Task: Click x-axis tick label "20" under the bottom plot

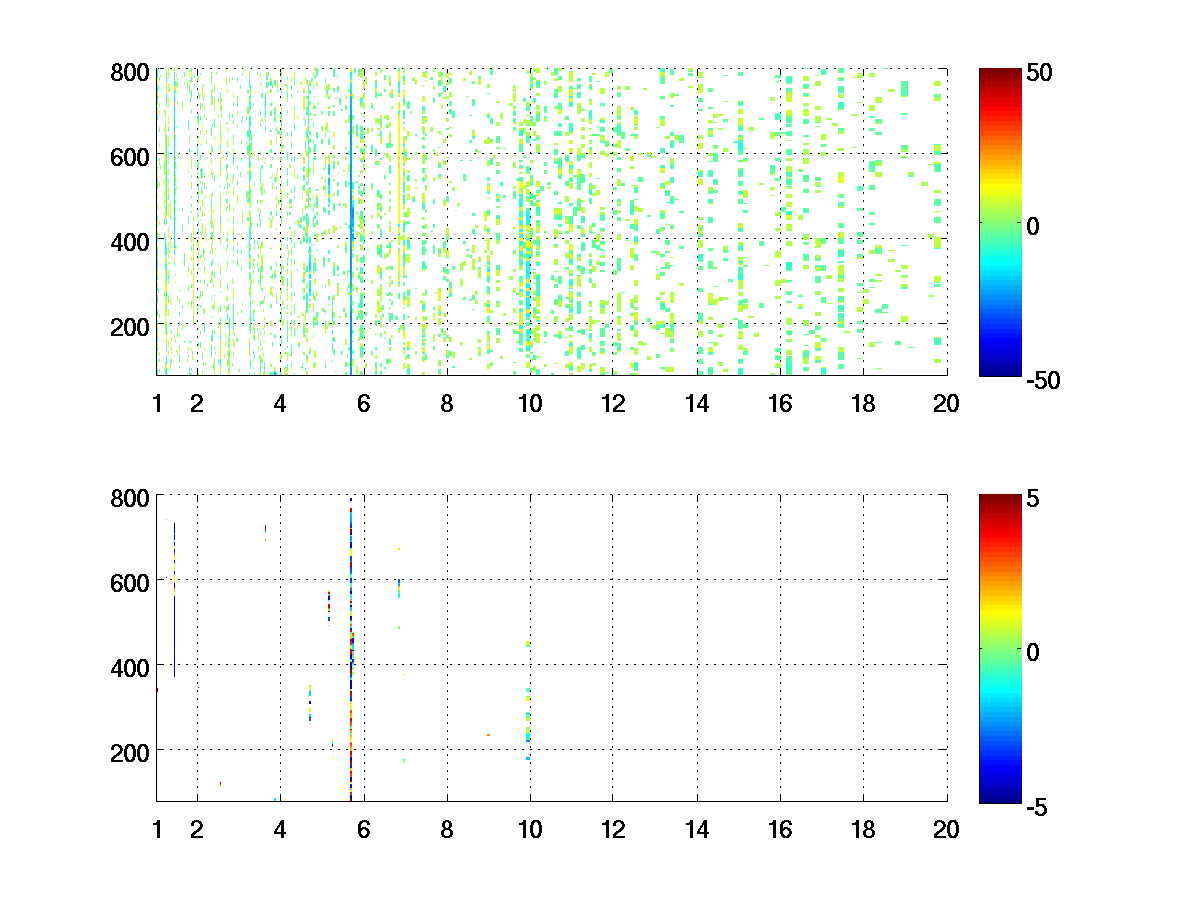Action: (946, 829)
